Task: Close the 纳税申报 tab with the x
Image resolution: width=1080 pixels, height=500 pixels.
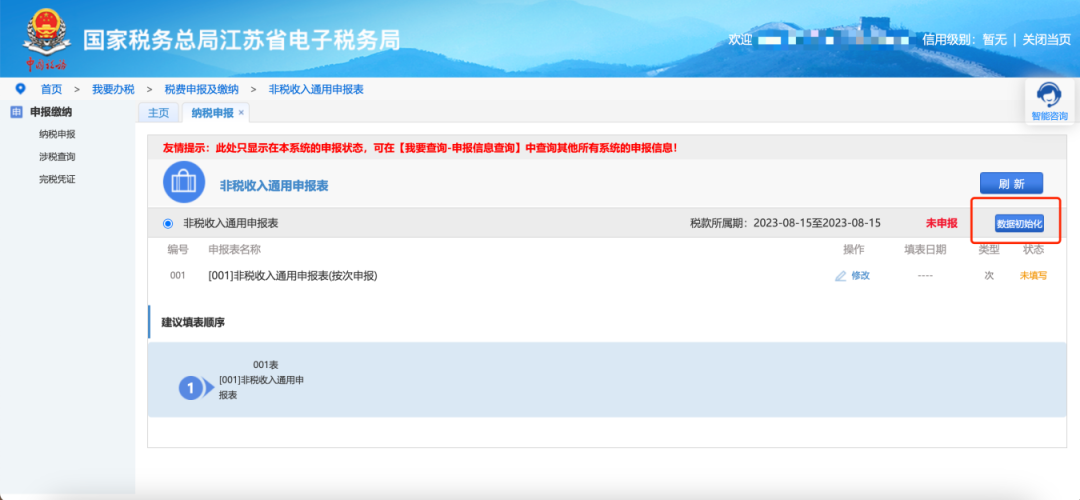Action: click(x=241, y=113)
